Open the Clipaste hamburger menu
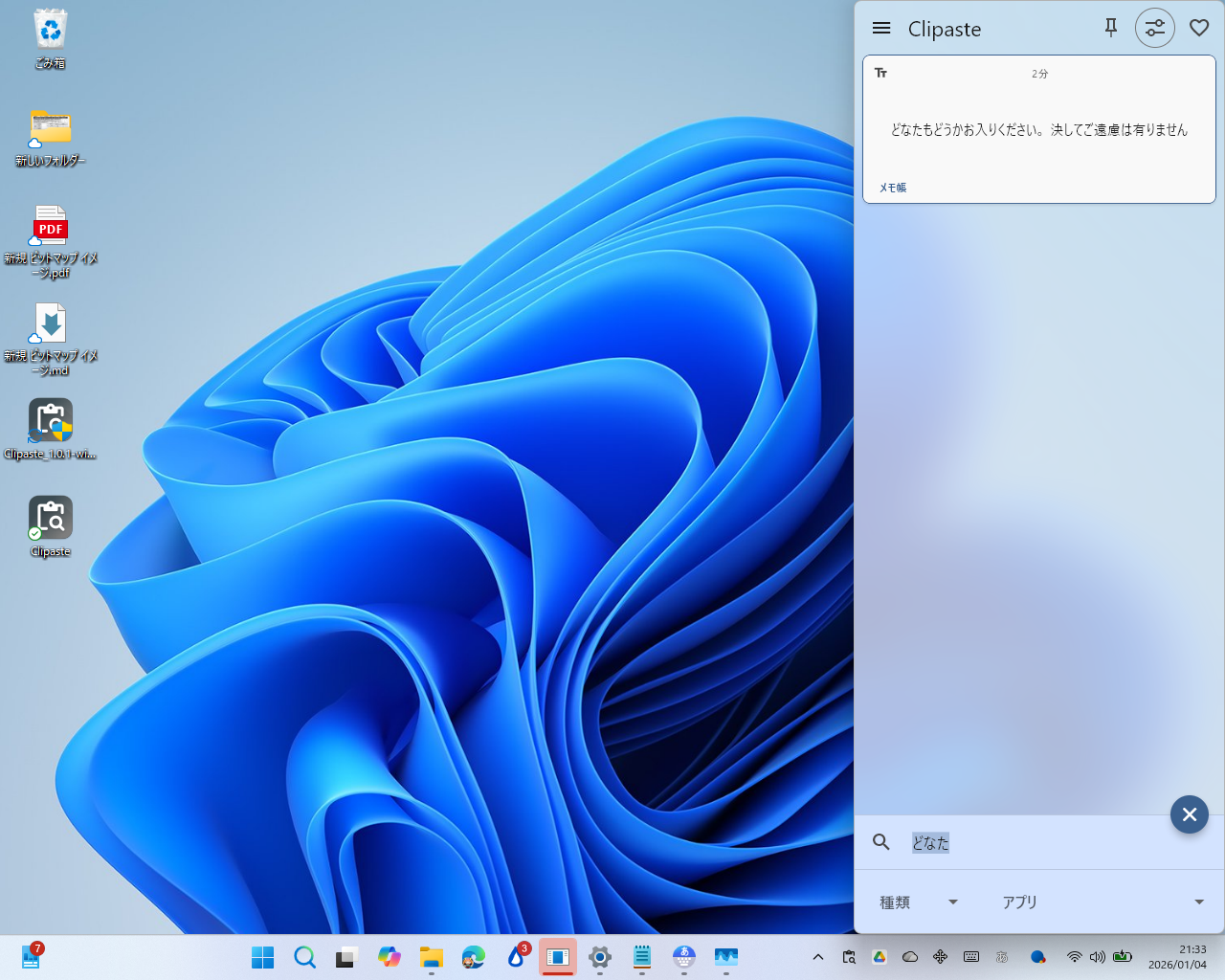 pos(880,28)
